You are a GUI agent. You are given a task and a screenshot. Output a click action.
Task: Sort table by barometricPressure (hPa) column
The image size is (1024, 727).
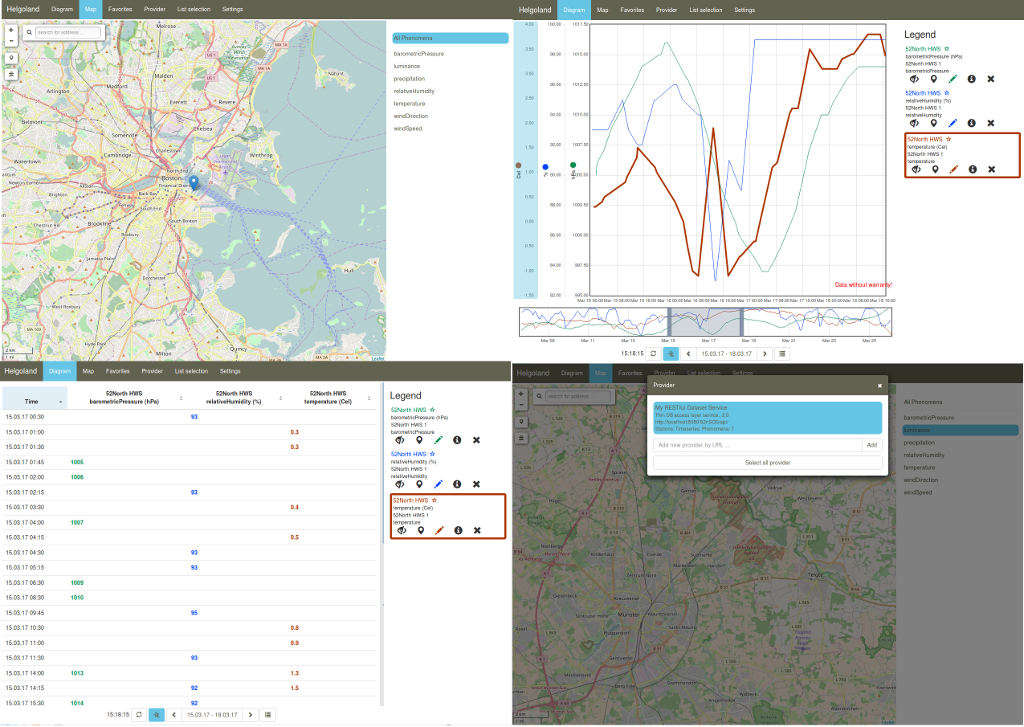point(126,398)
